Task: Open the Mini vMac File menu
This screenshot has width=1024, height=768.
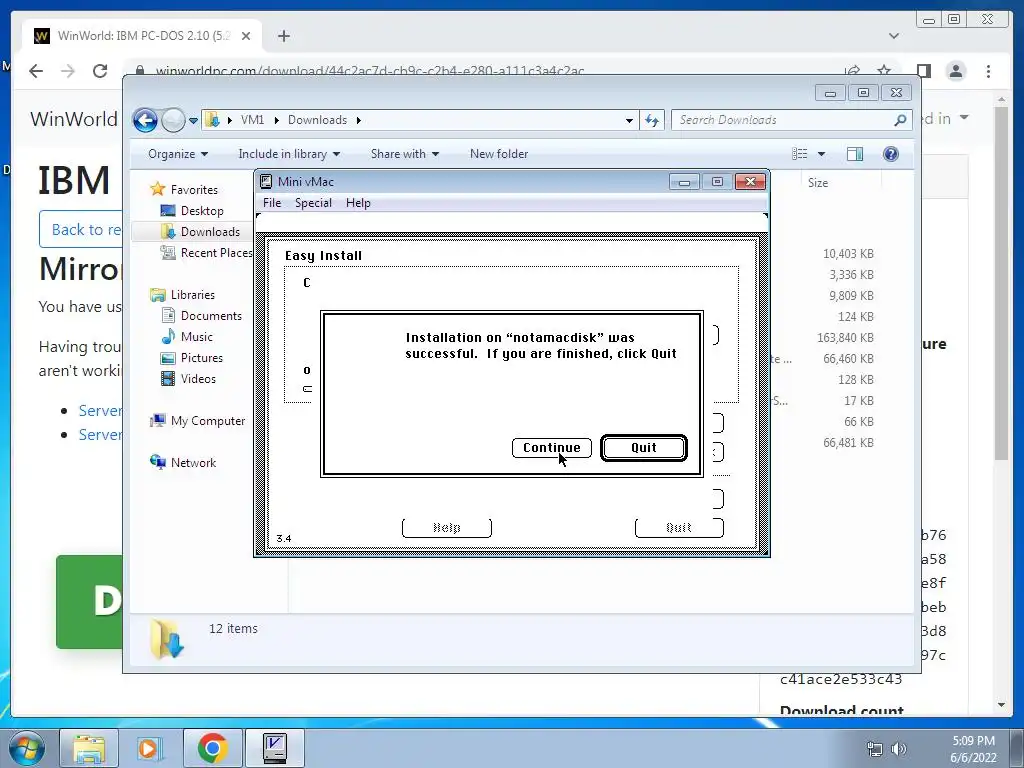Action: tap(272, 203)
